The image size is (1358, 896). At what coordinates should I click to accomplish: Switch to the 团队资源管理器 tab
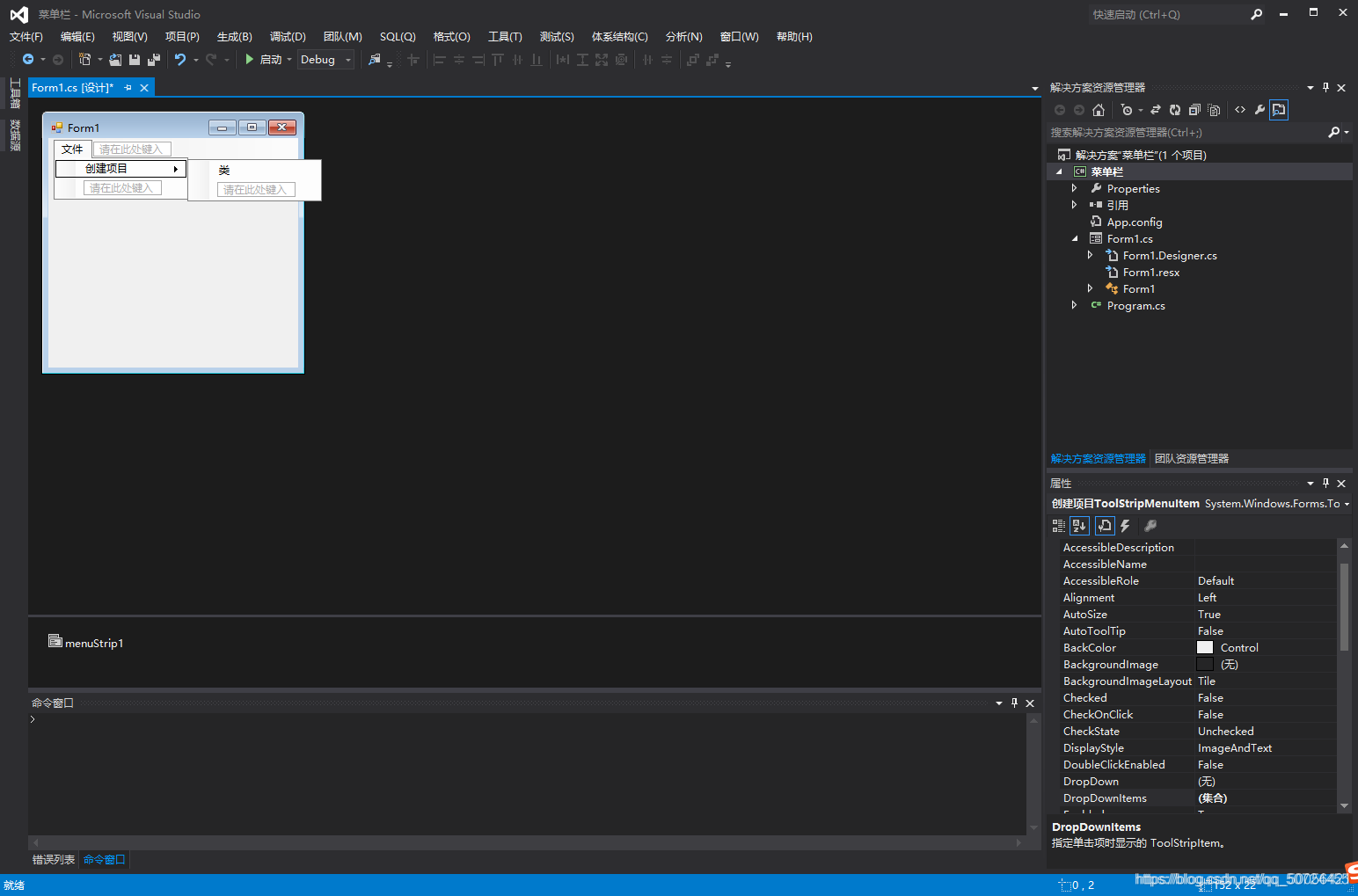click(x=1192, y=459)
